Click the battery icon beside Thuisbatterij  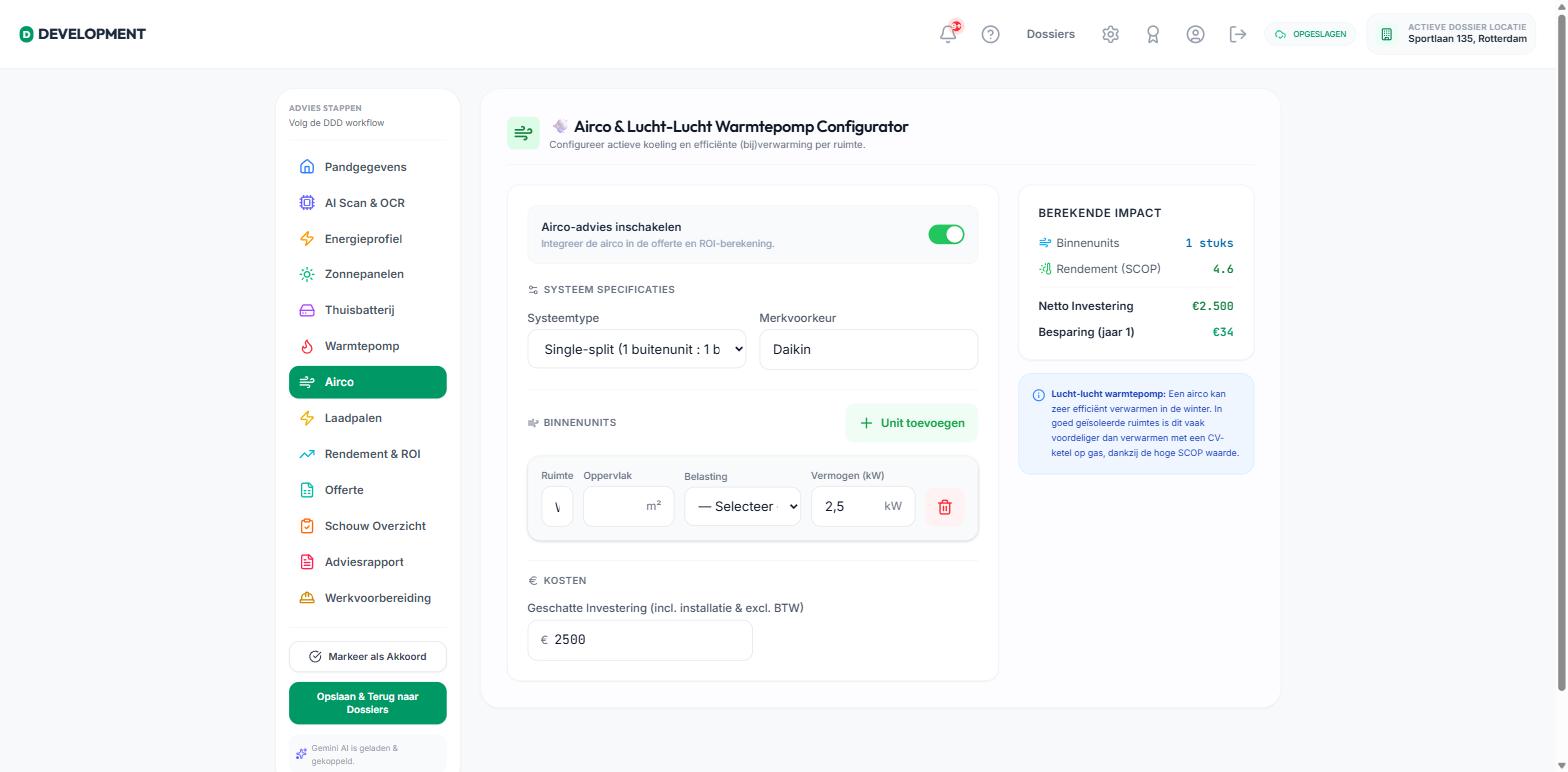tap(307, 310)
